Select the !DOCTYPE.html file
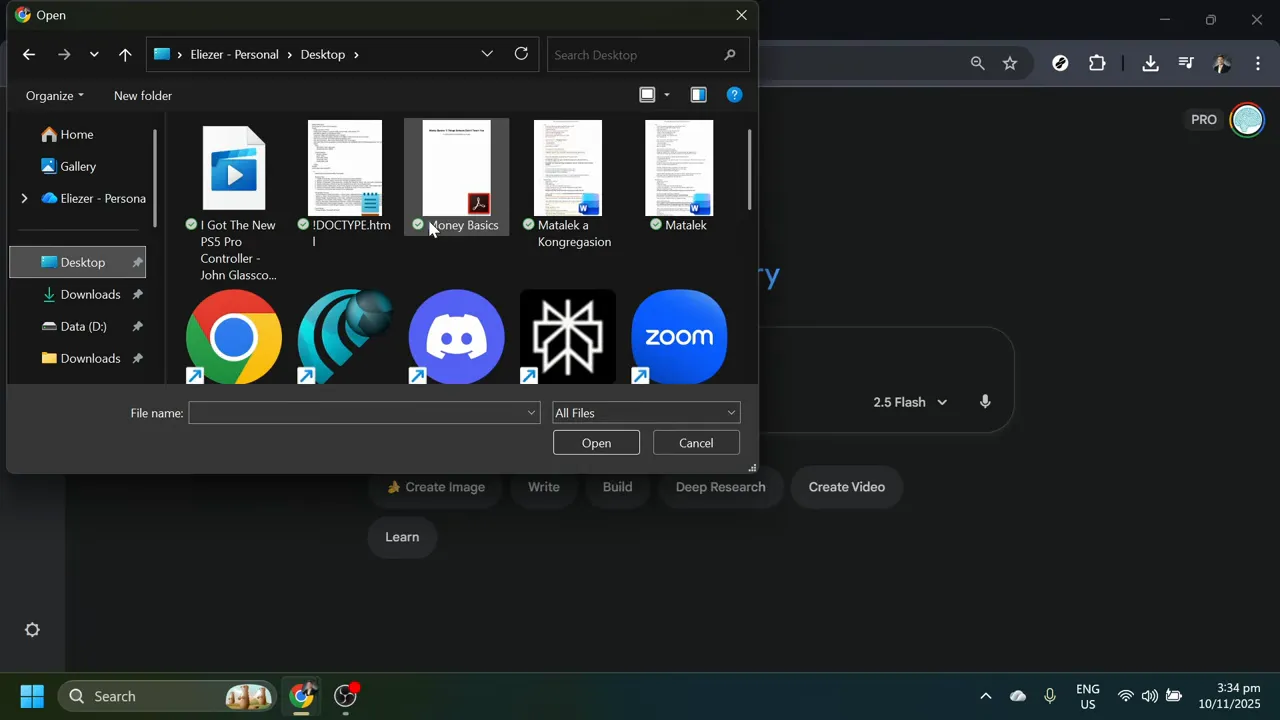 pos(345,185)
